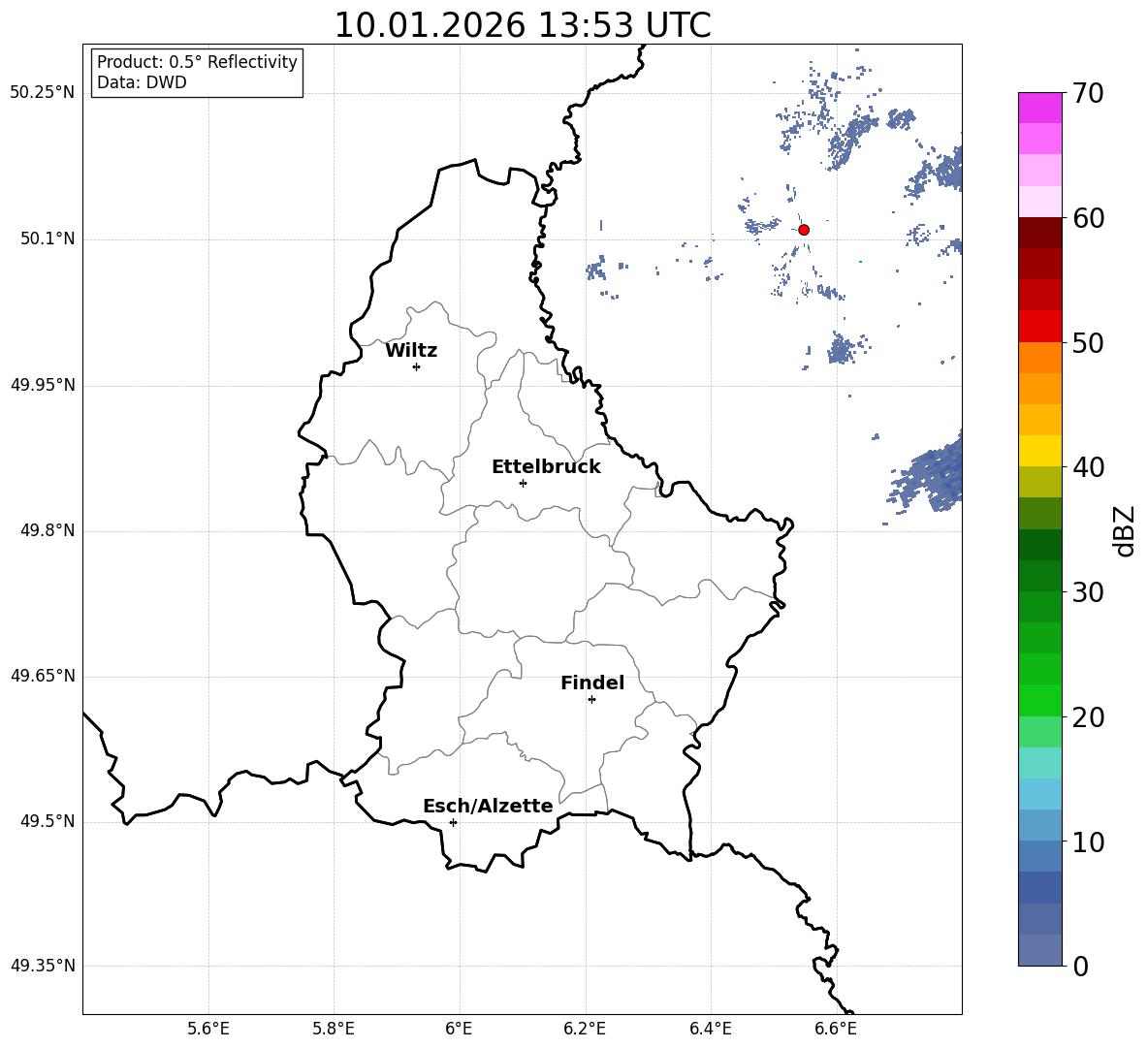This screenshot has width=1148, height=1048.
Task: Click the red radar site marker
Action: coord(803,230)
